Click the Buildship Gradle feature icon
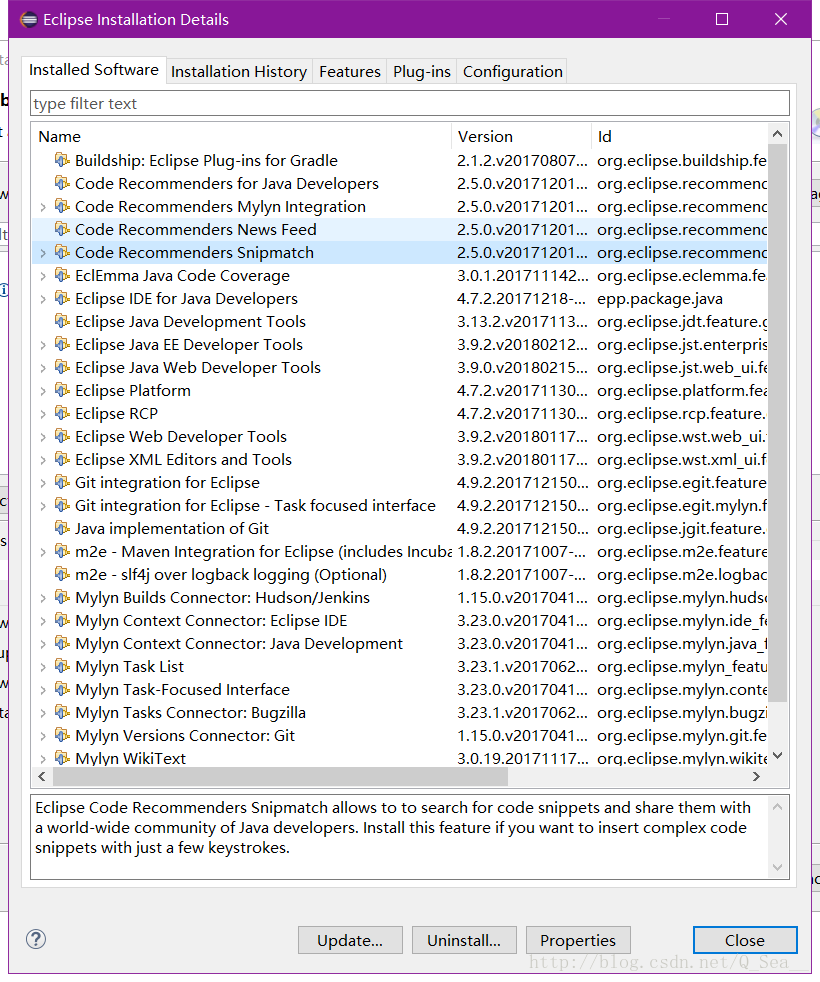The width and height of the screenshot is (820, 982). [x=62, y=160]
